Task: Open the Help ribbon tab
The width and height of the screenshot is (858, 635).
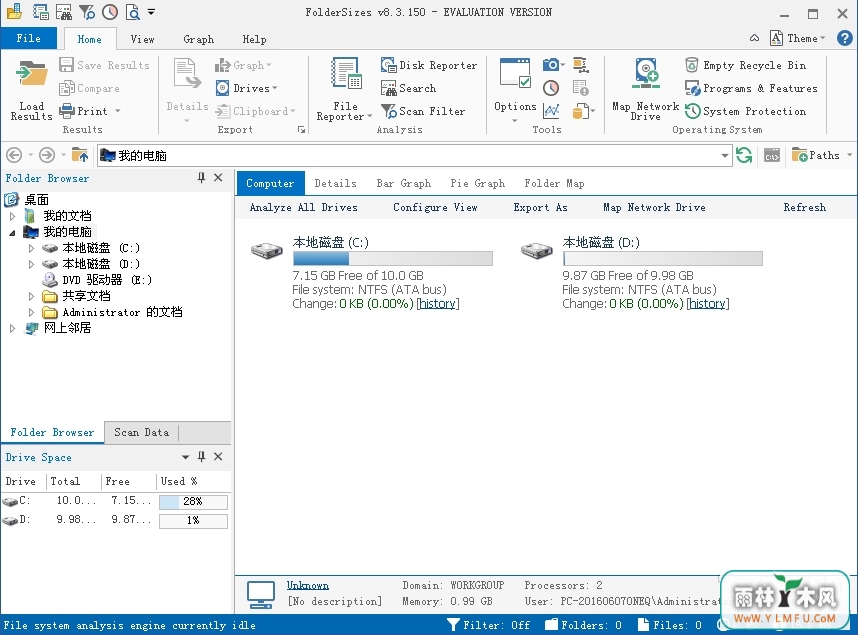Action: click(254, 39)
